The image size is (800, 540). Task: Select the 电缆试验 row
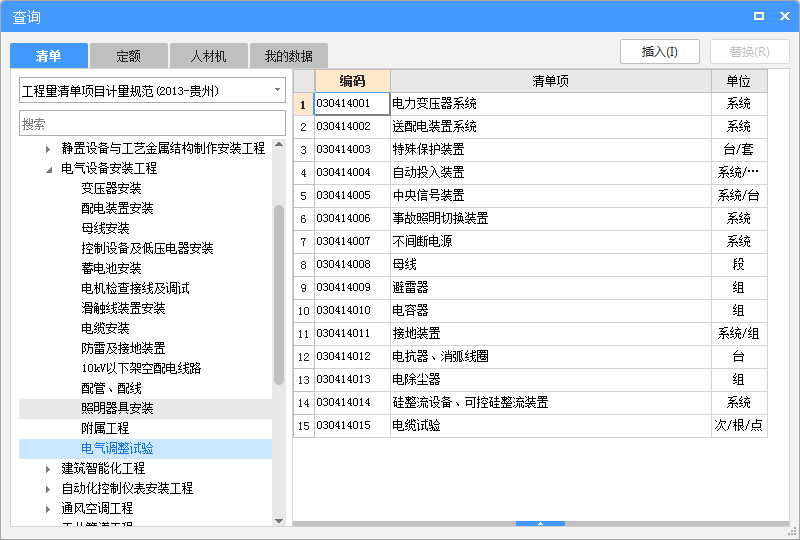pos(531,425)
